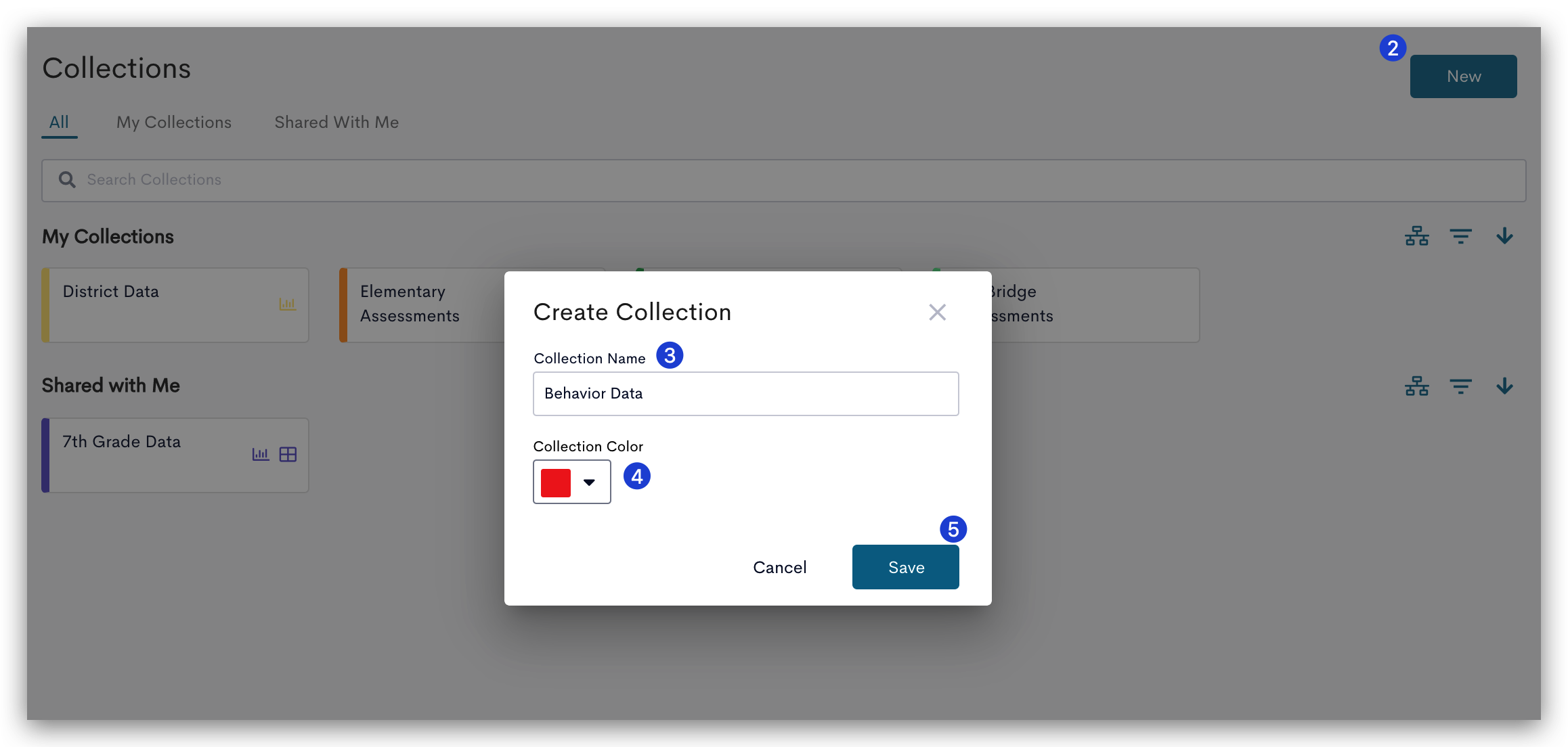Screen dimensions: 1568x747
Task: Click chart icon on 7th Grade Data
Action: click(x=261, y=454)
